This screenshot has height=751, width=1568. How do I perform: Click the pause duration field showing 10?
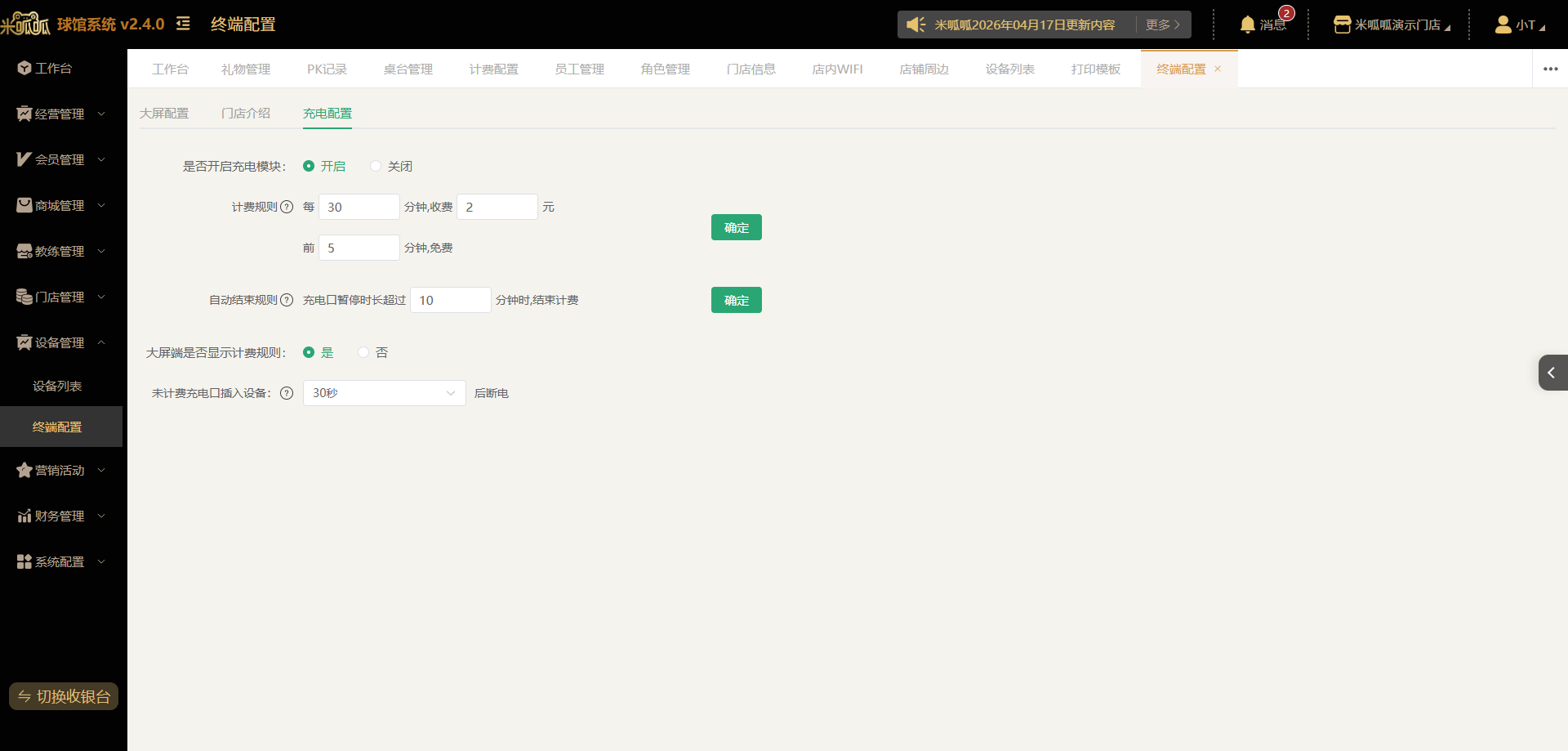tap(451, 300)
